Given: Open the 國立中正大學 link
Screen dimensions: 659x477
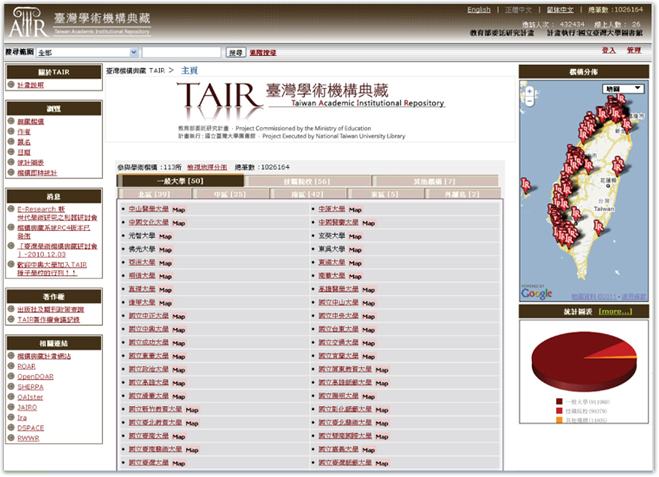Looking at the screenshot, I should point(148,316).
